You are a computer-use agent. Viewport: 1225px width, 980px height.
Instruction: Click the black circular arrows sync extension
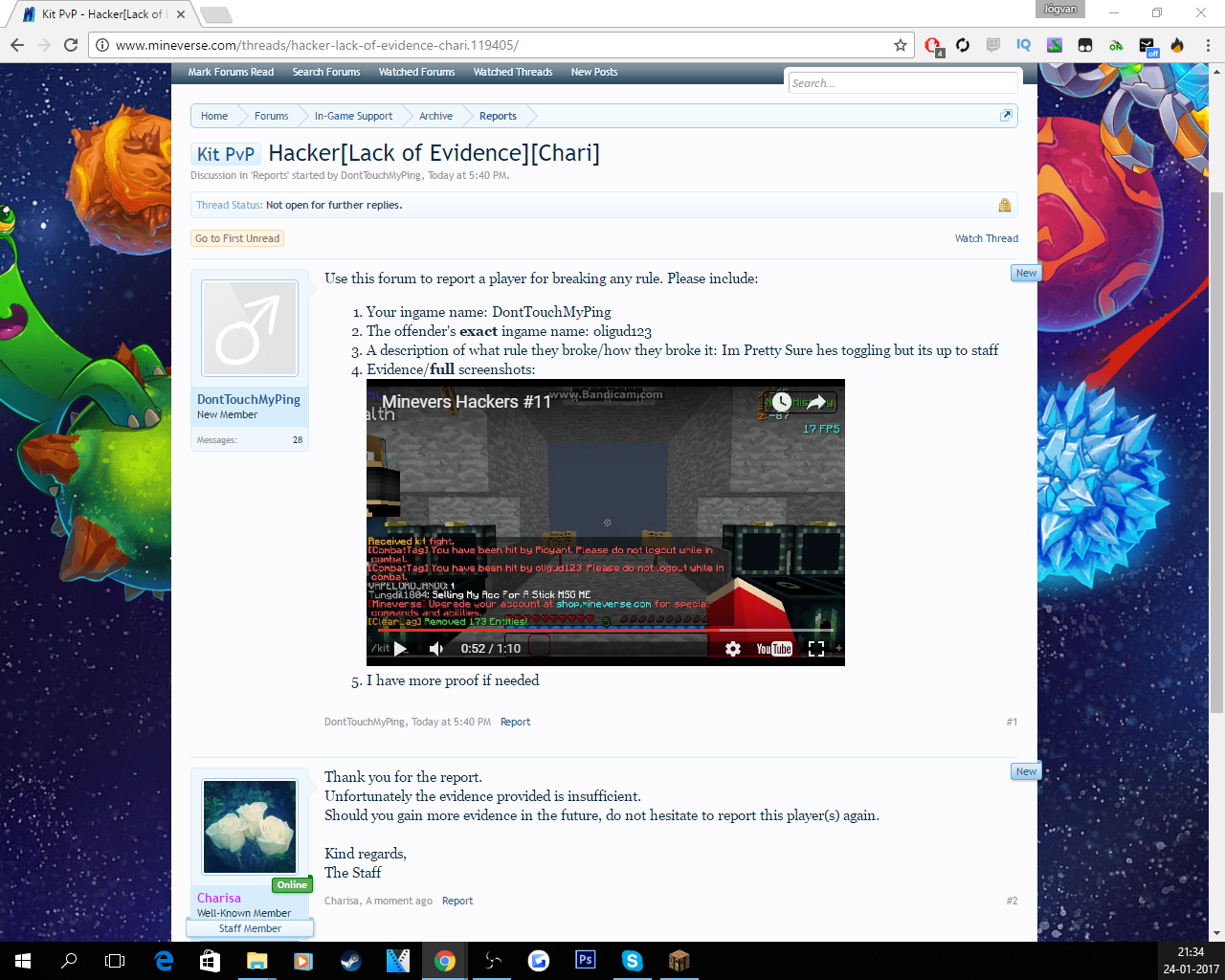[x=963, y=45]
